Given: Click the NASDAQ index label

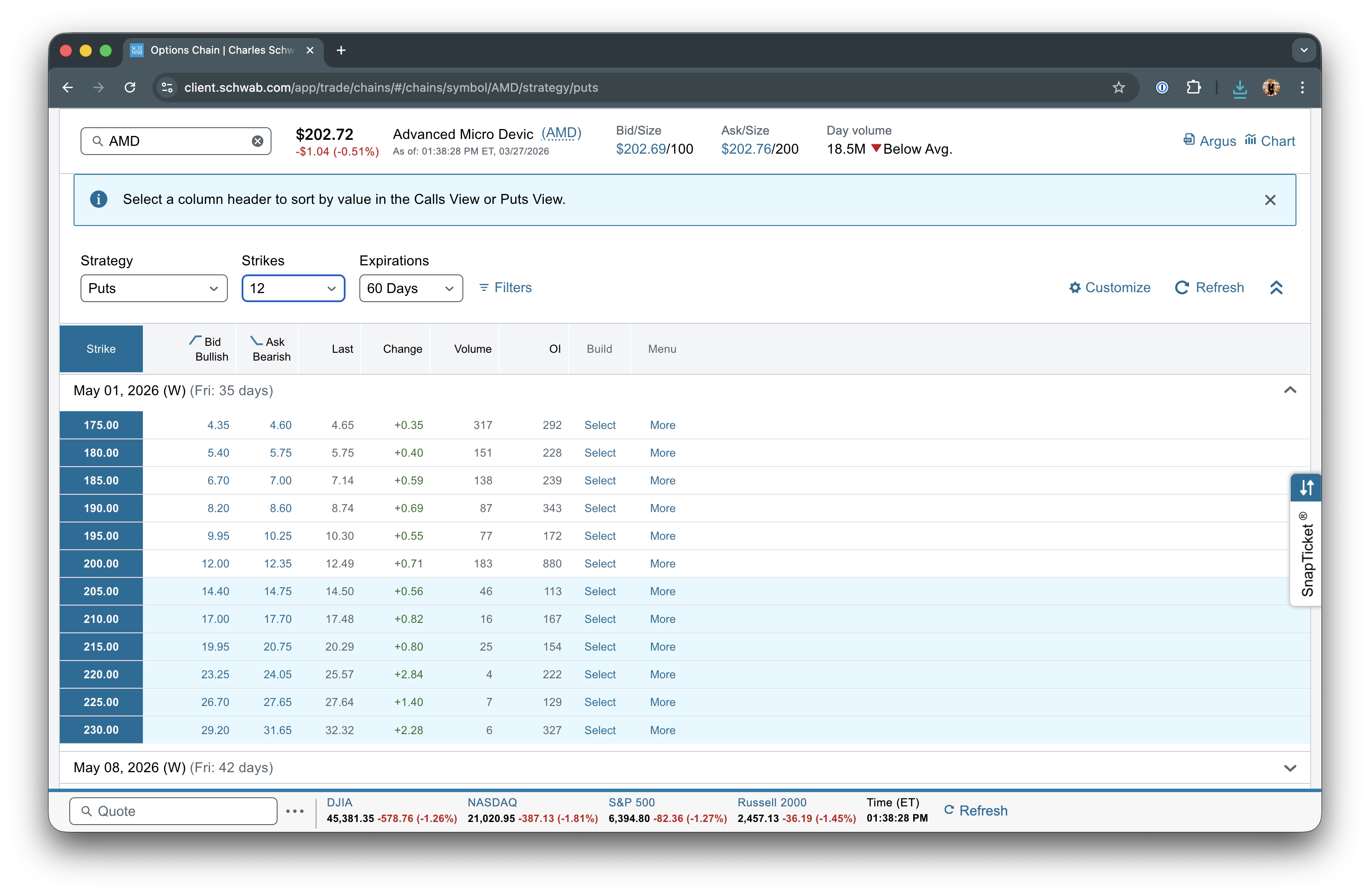Looking at the screenshot, I should (492, 802).
